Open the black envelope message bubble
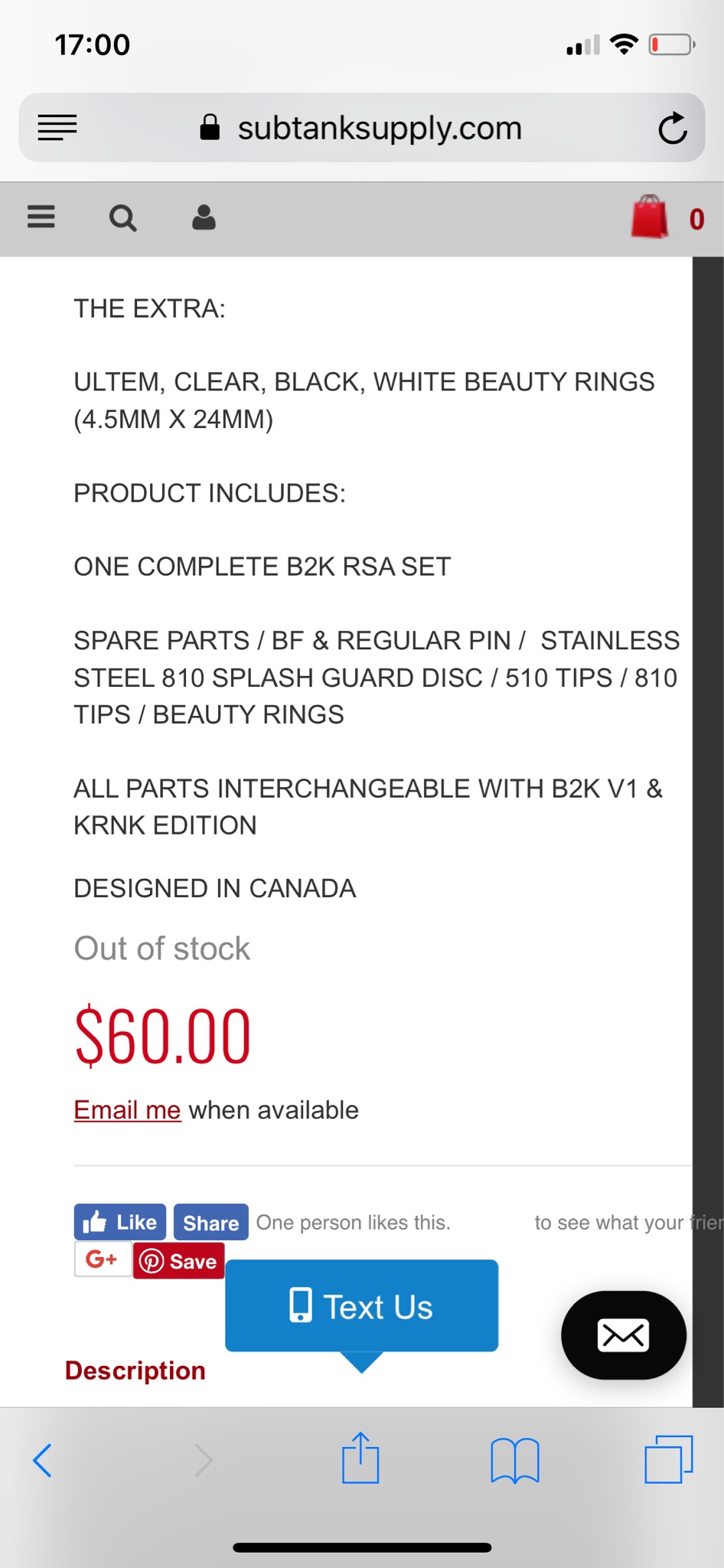 point(623,1335)
